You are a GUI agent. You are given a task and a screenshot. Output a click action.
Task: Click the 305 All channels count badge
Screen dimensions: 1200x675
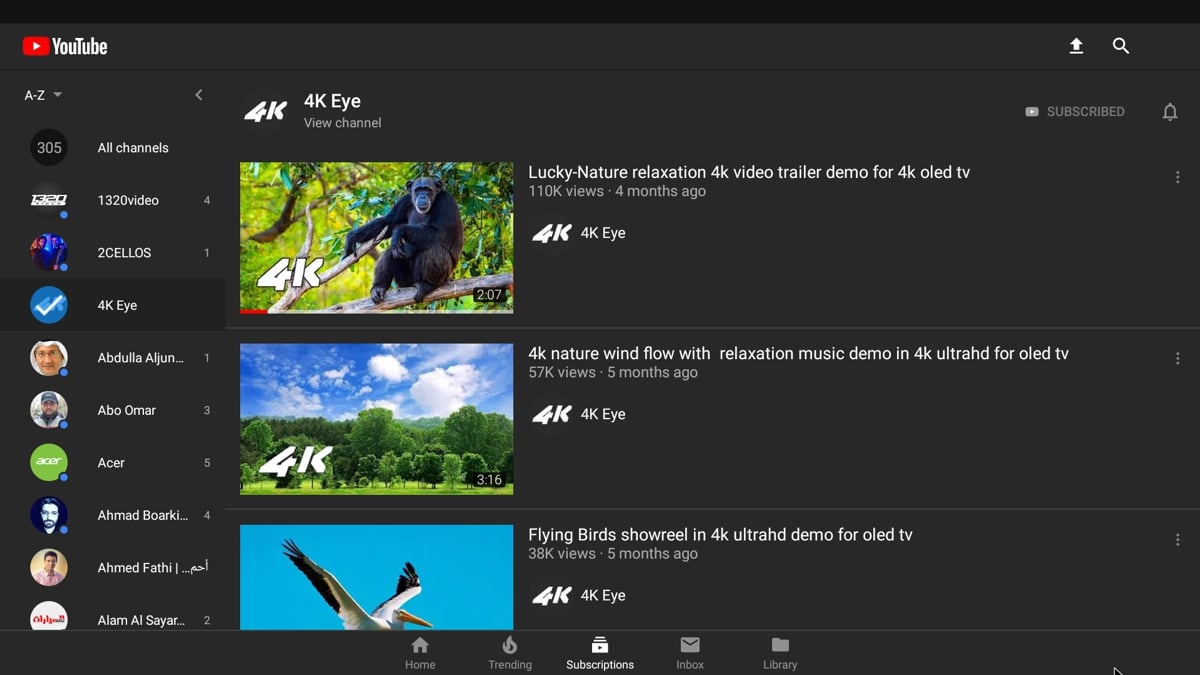coord(49,148)
